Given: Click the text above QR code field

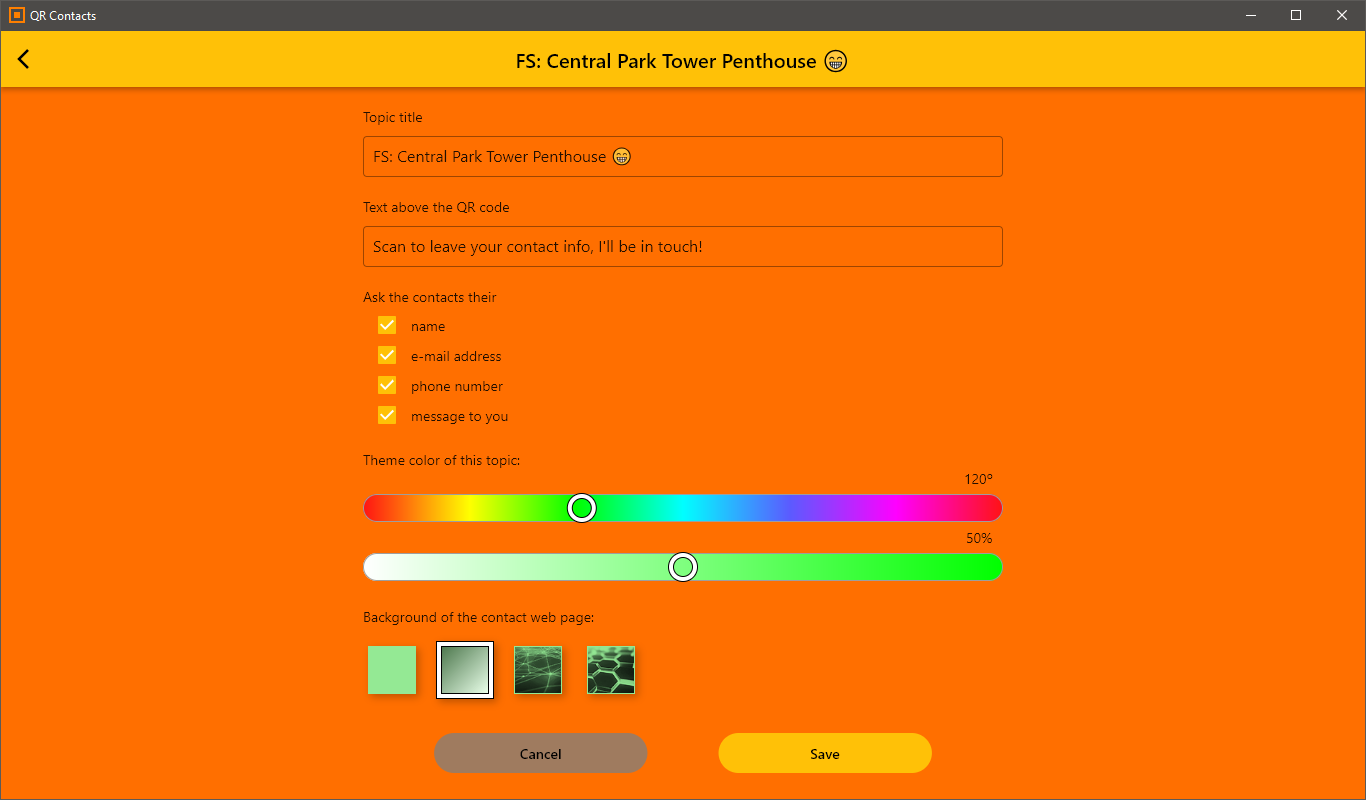Looking at the screenshot, I should (683, 247).
